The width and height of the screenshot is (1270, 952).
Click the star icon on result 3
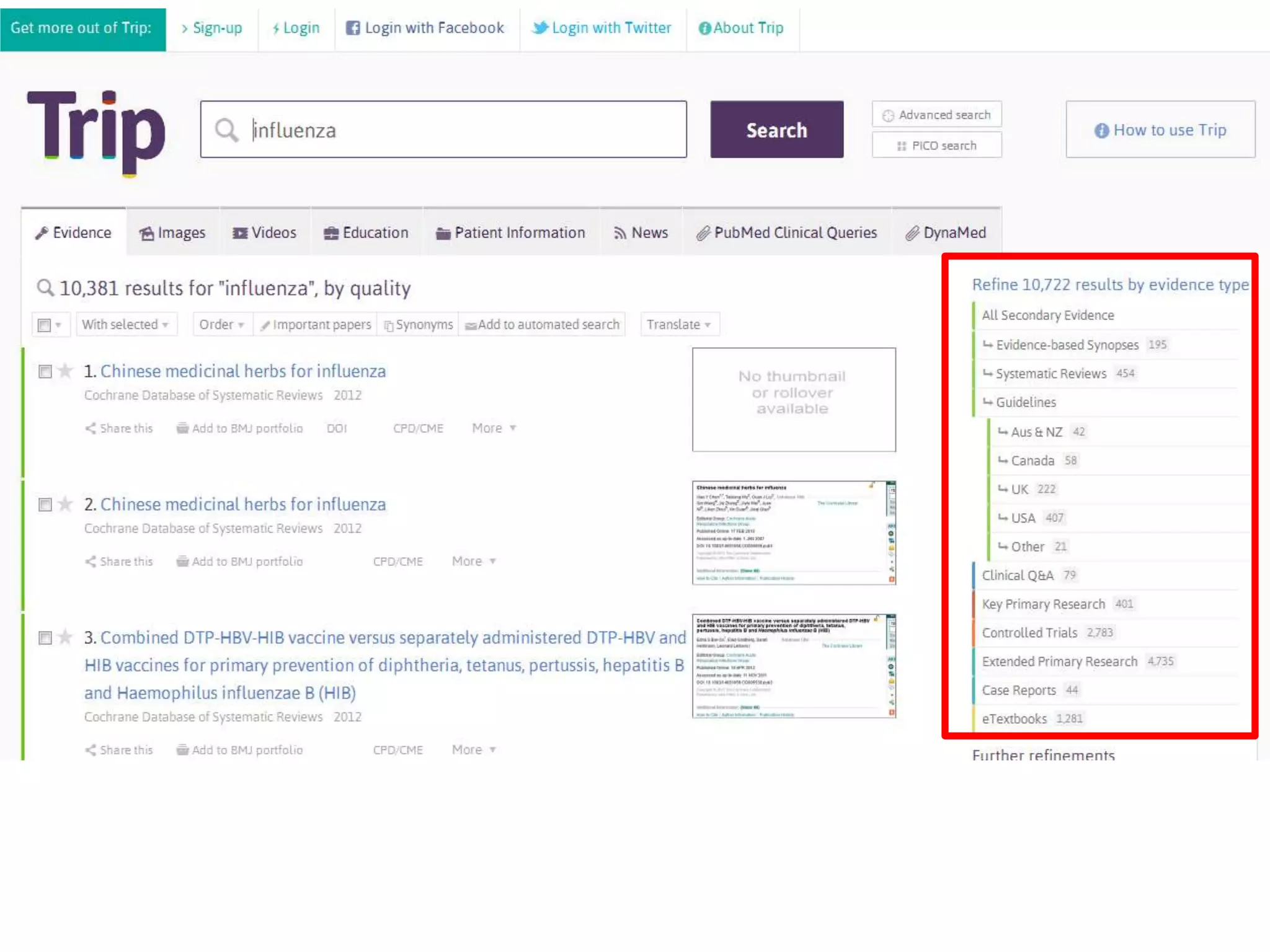[64, 637]
